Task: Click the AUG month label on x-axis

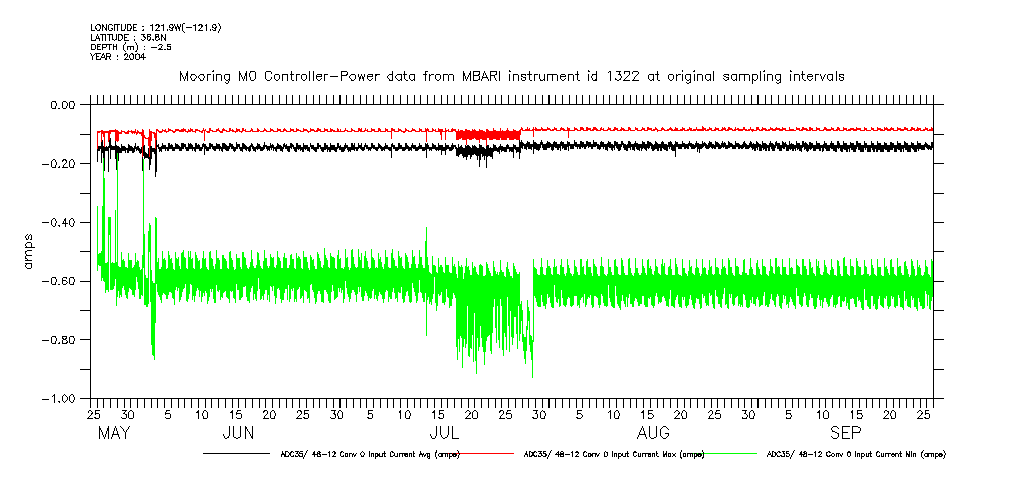Action: click(653, 433)
